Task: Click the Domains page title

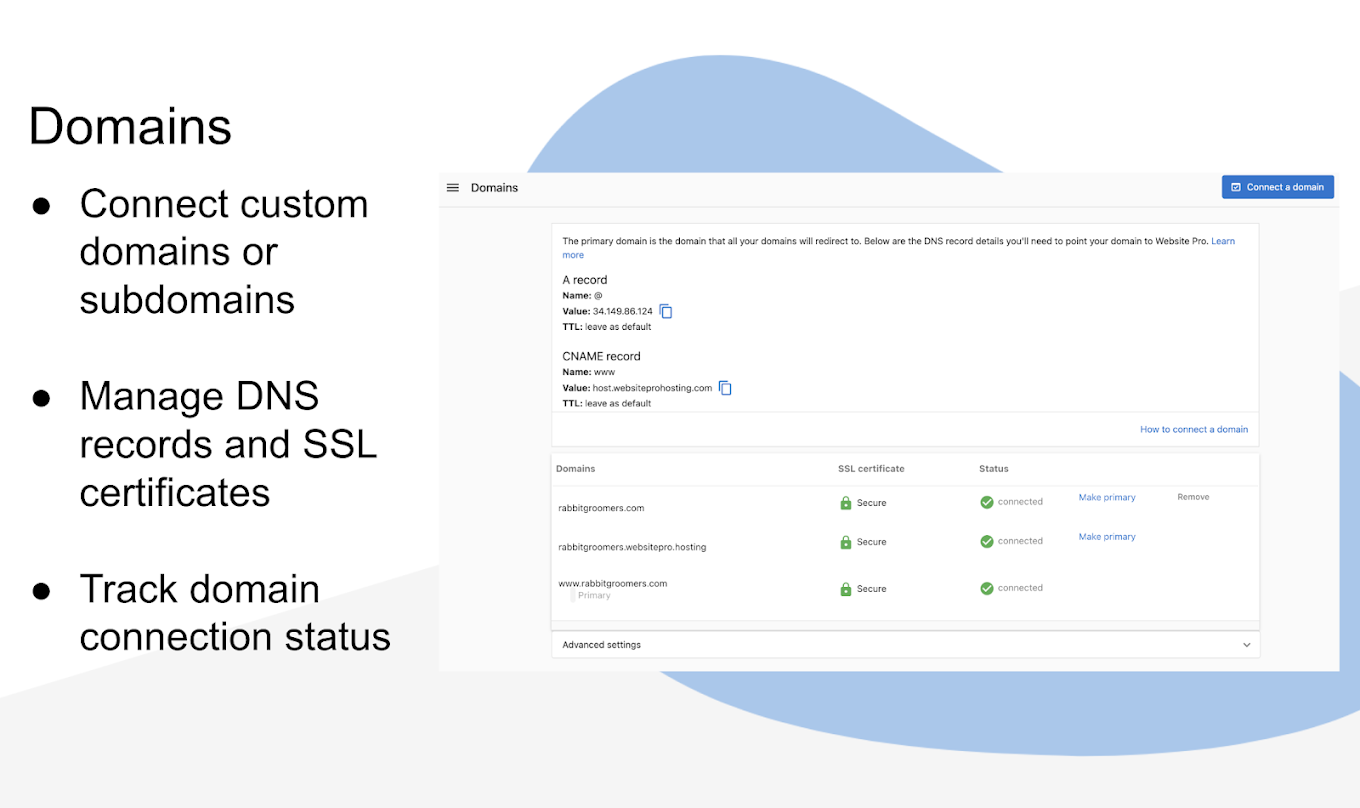Action: coord(494,187)
